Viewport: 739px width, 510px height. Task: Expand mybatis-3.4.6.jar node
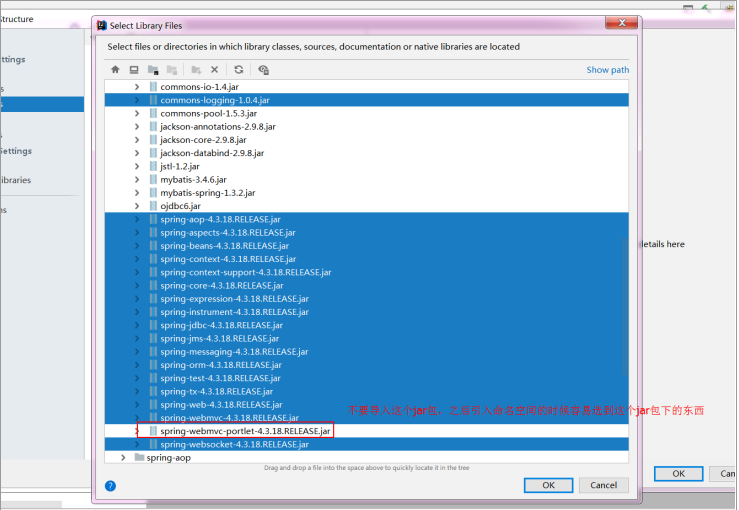[x=137, y=180]
